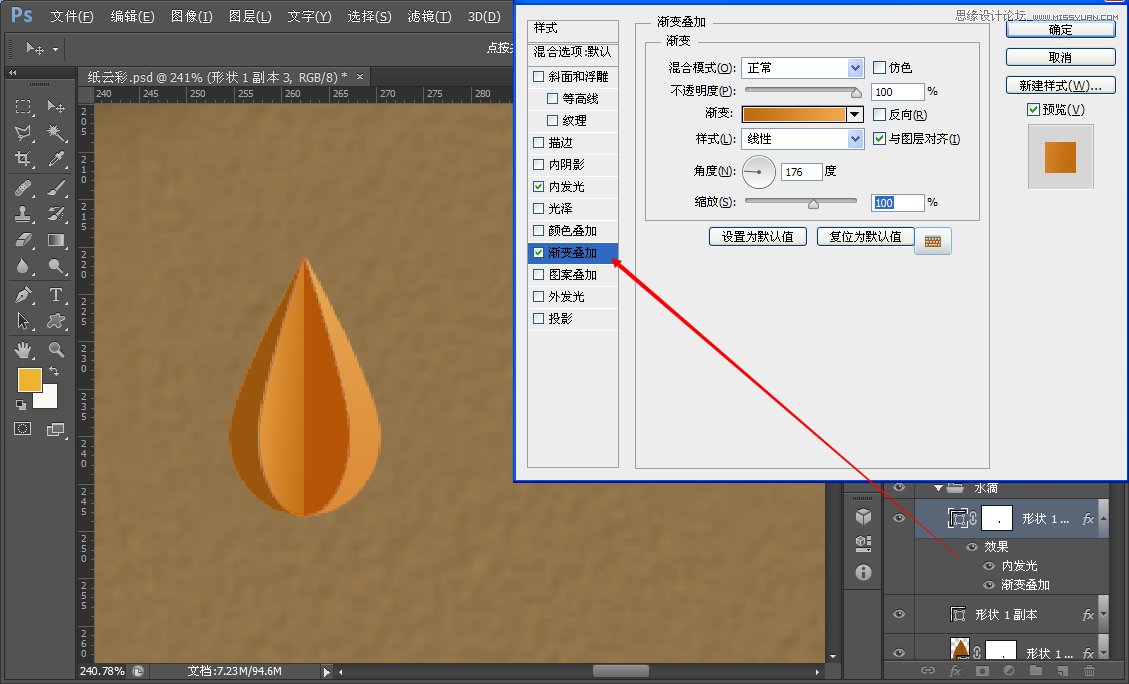Screen dimensions: 1129x684
Task: Enable the 描边 style checkbox
Action: tap(539, 143)
